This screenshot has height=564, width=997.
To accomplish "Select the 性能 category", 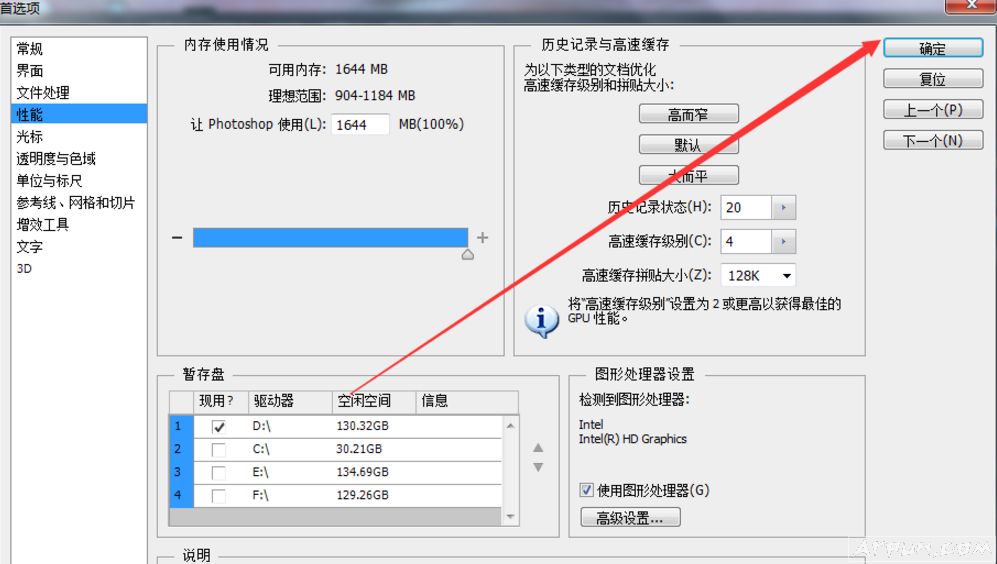I will 79,114.
